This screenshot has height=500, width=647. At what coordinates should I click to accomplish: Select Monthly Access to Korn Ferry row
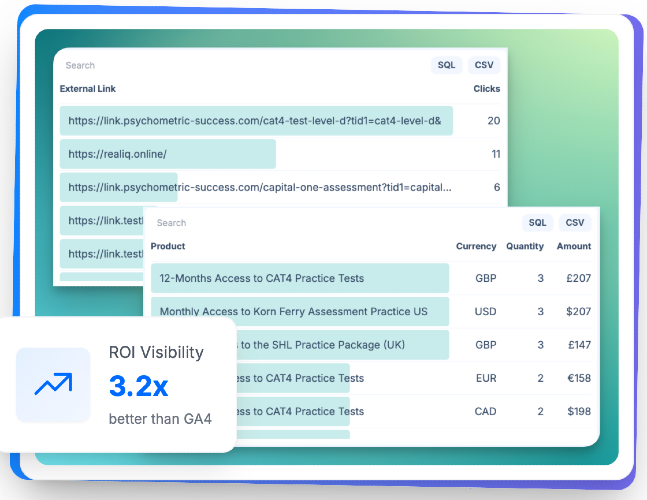pos(371,311)
